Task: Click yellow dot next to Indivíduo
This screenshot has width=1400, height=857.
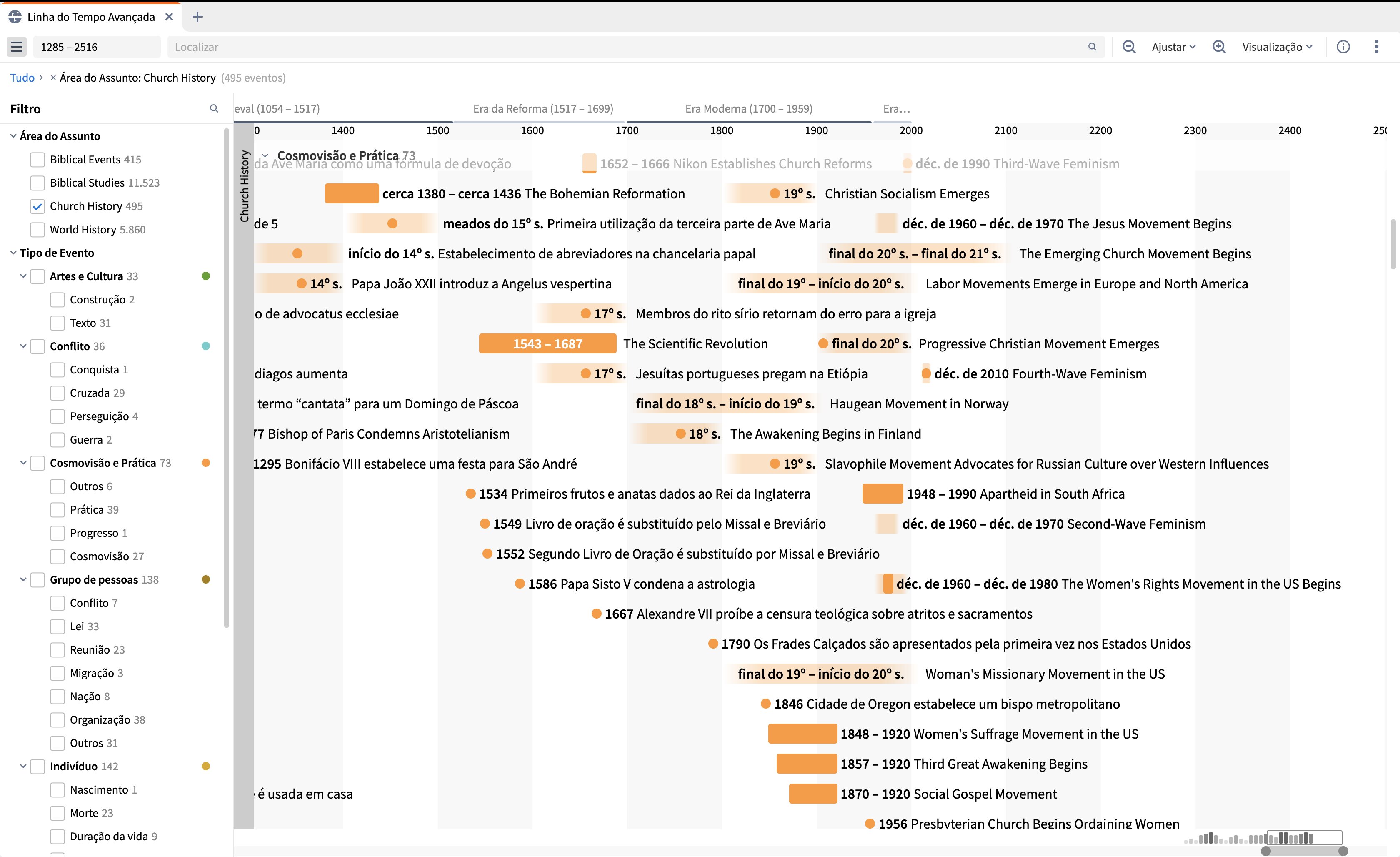Action: (x=206, y=766)
